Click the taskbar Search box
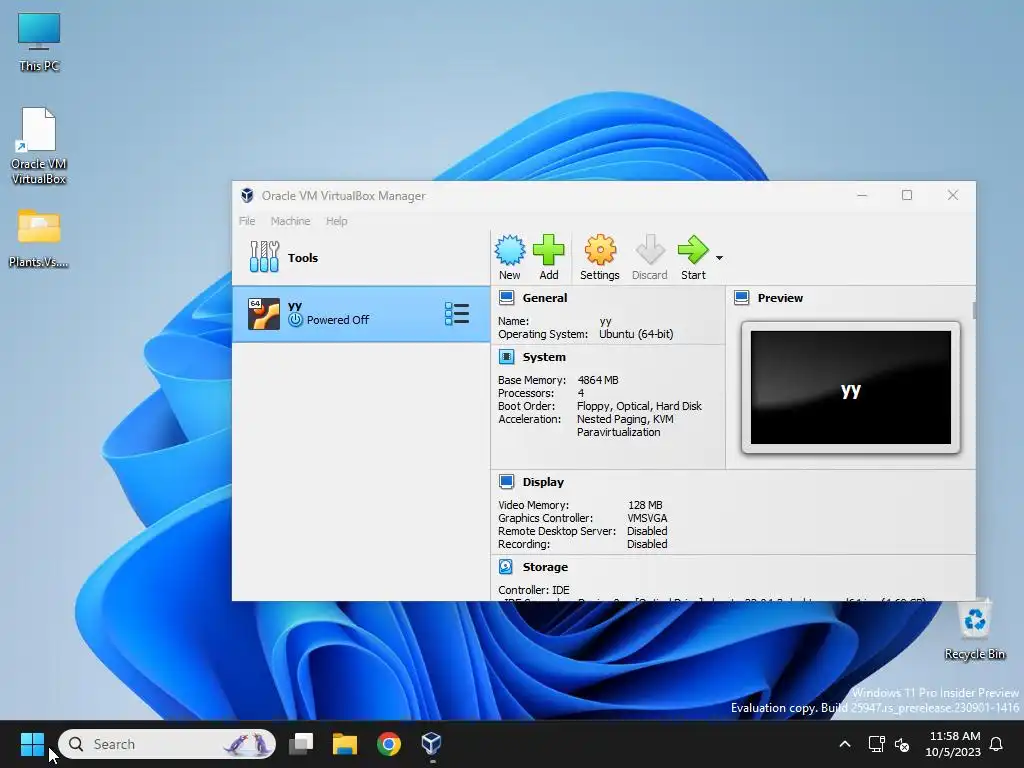1024x768 pixels. (167, 744)
